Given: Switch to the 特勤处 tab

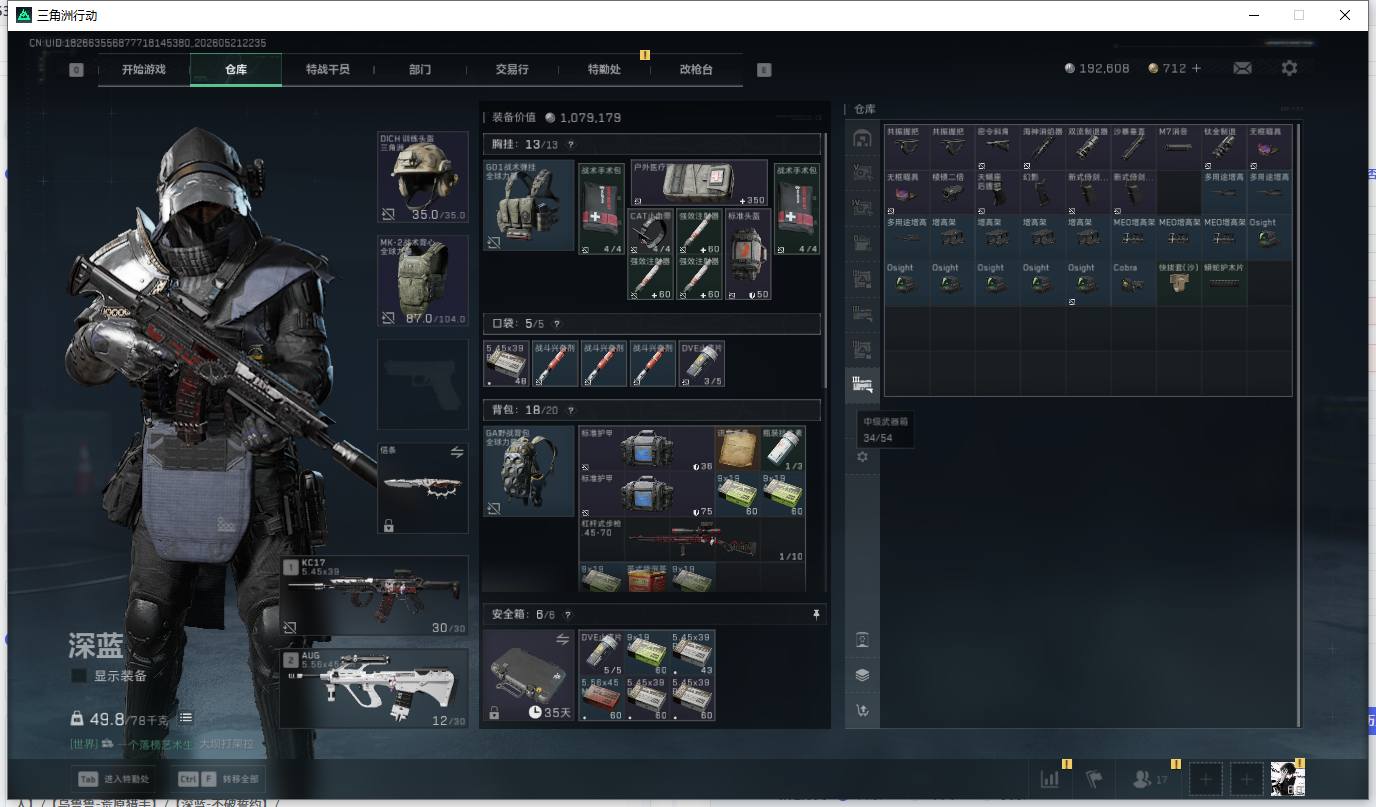Looking at the screenshot, I should (x=604, y=70).
